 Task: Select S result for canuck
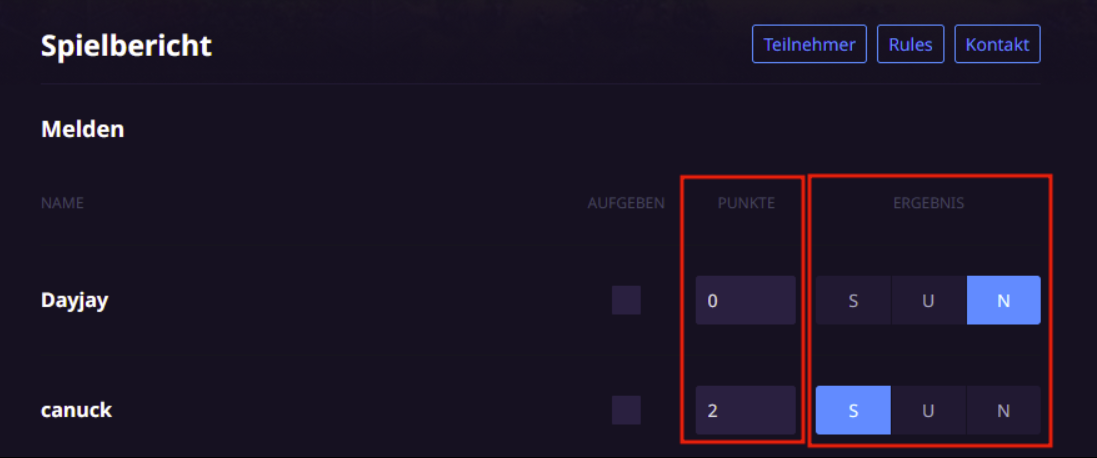854,410
